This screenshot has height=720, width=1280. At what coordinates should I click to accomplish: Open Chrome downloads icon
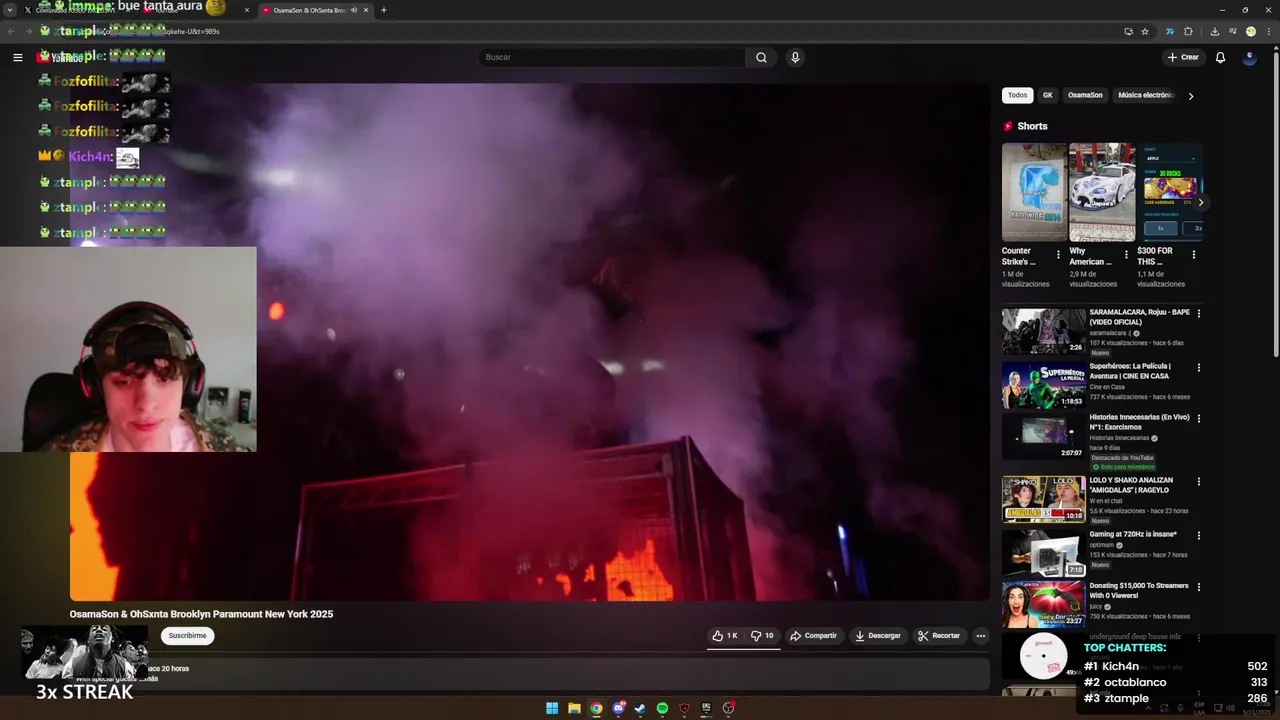1214,31
